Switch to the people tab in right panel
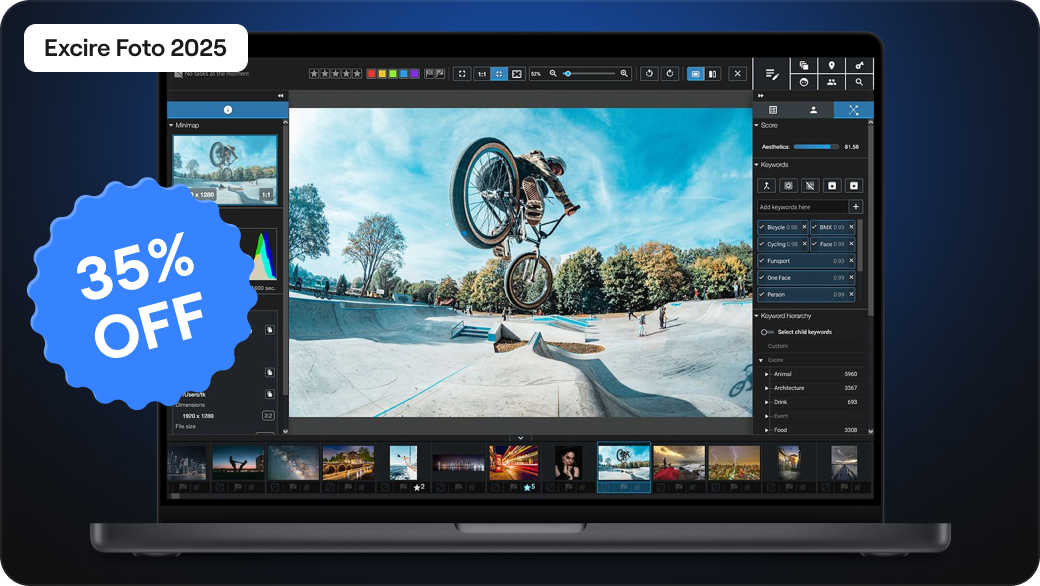The width and height of the screenshot is (1040, 586). (x=815, y=109)
